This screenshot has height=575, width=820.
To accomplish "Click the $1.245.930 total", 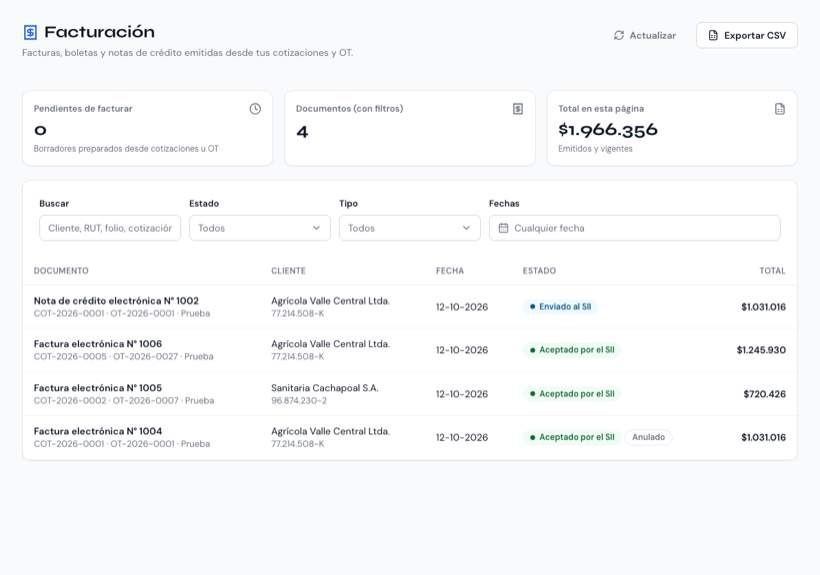I will (x=761, y=350).
